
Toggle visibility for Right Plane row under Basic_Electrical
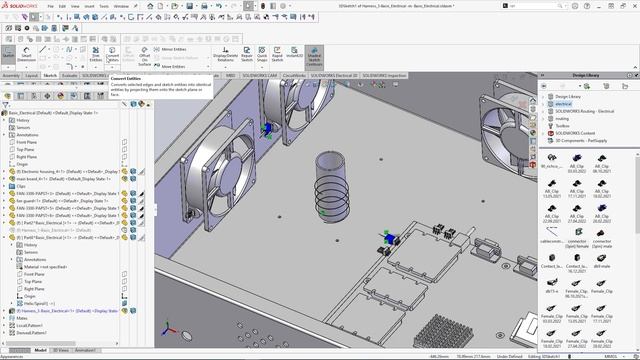pyautogui.click(x=124, y=157)
